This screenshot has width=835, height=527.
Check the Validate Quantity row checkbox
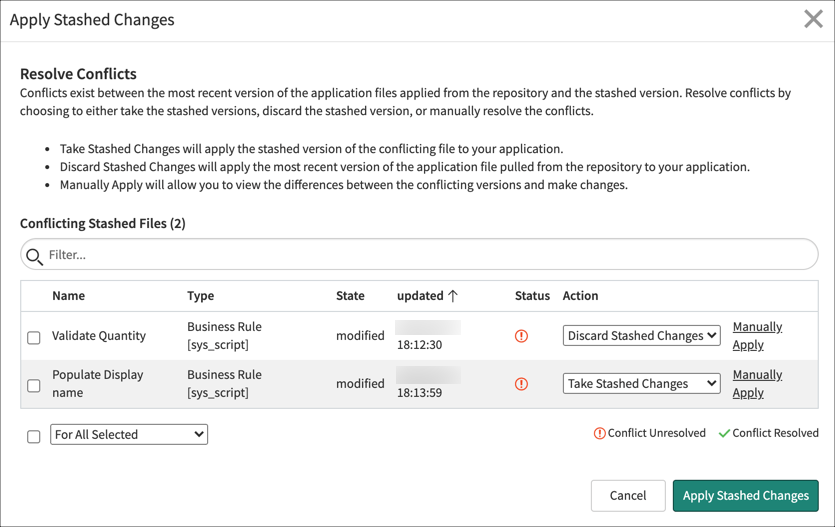[x=34, y=337]
